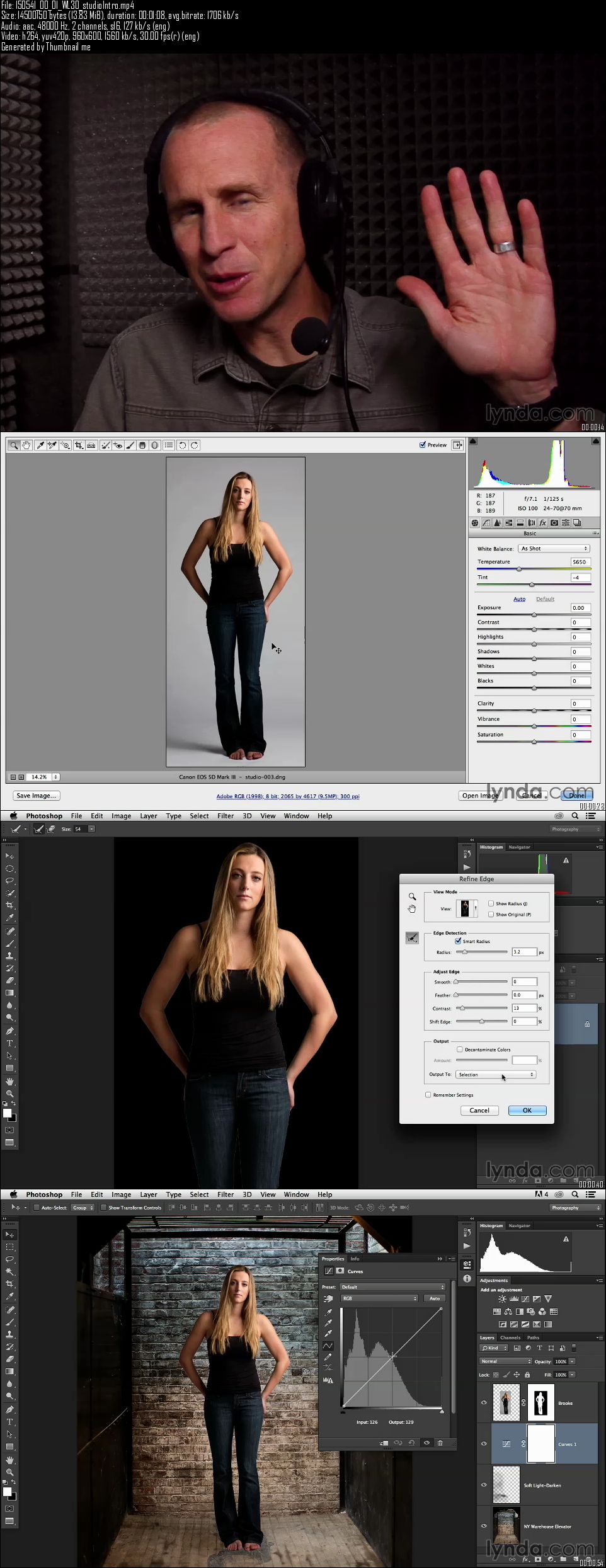Open the Effects (fx) panel tab in Camera Raw

tap(542, 523)
